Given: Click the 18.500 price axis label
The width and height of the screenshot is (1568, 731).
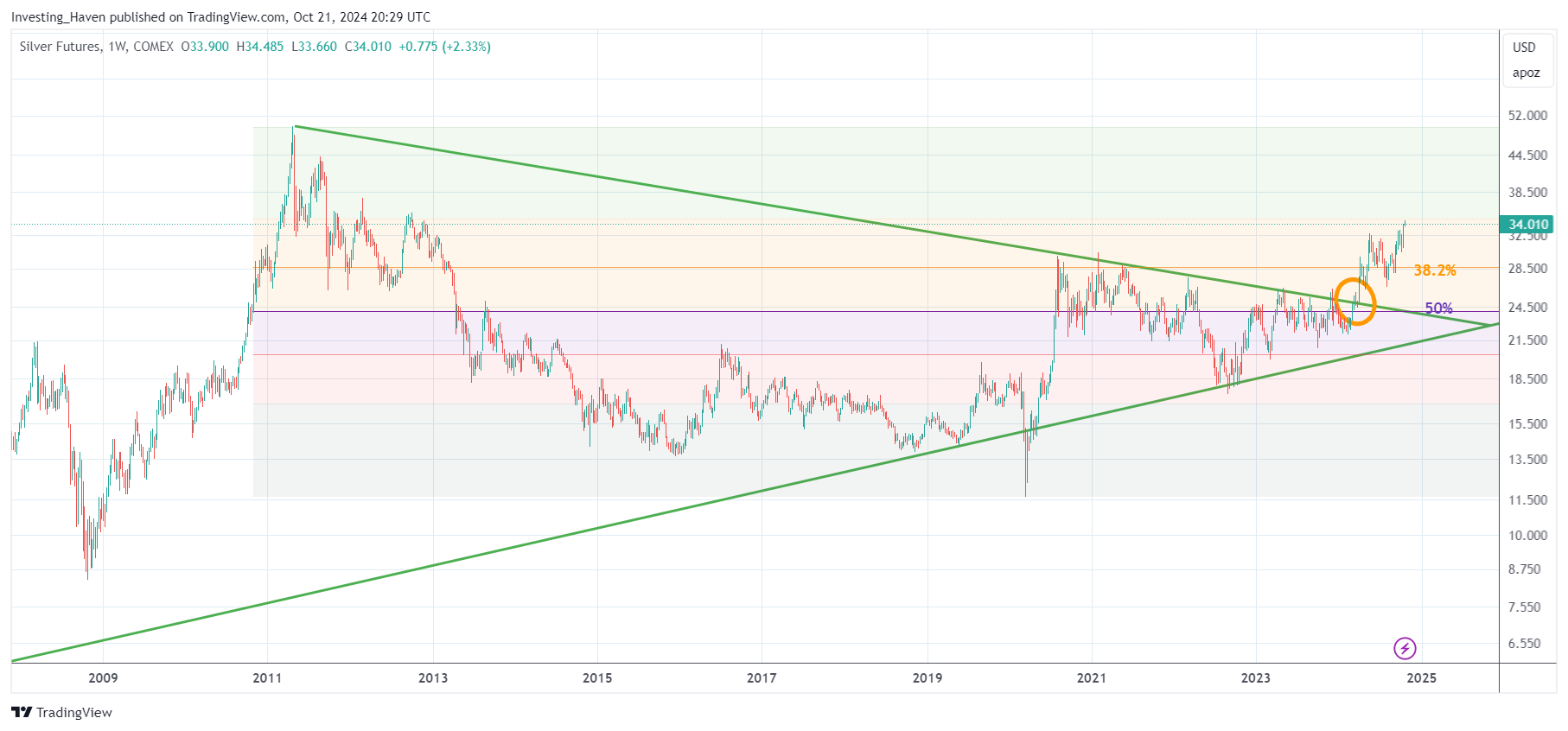Looking at the screenshot, I should [1527, 379].
